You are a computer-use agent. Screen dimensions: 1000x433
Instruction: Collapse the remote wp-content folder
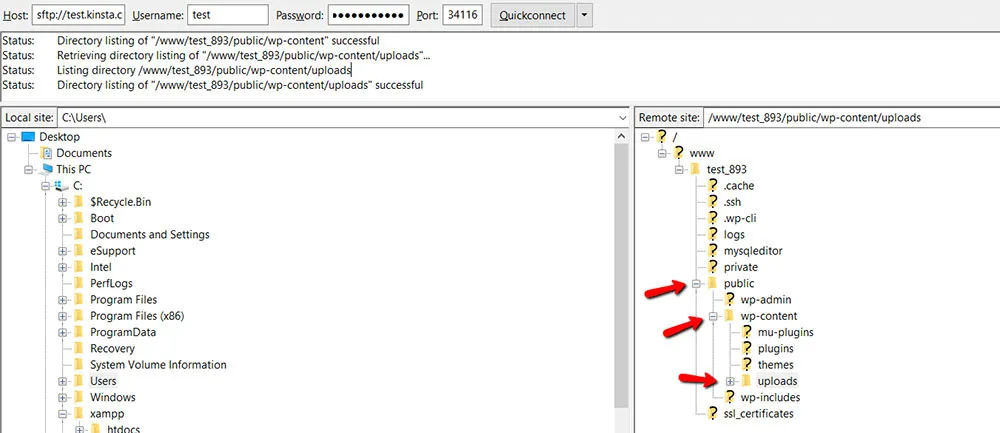click(713, 316)
